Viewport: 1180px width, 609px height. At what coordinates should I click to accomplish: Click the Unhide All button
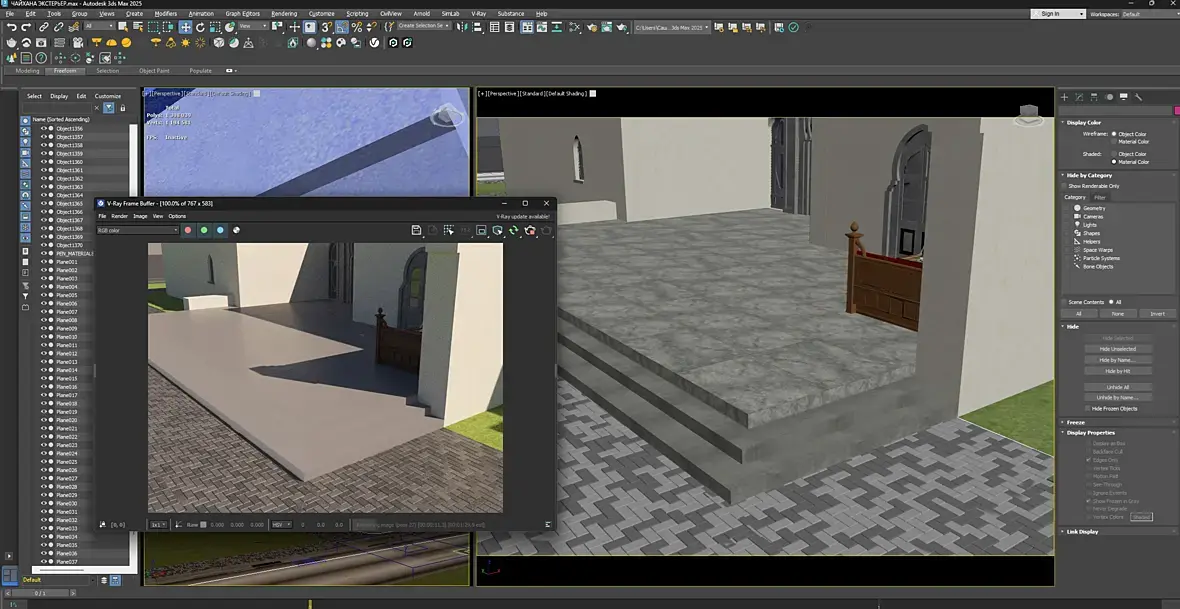tap(1118, 387)
